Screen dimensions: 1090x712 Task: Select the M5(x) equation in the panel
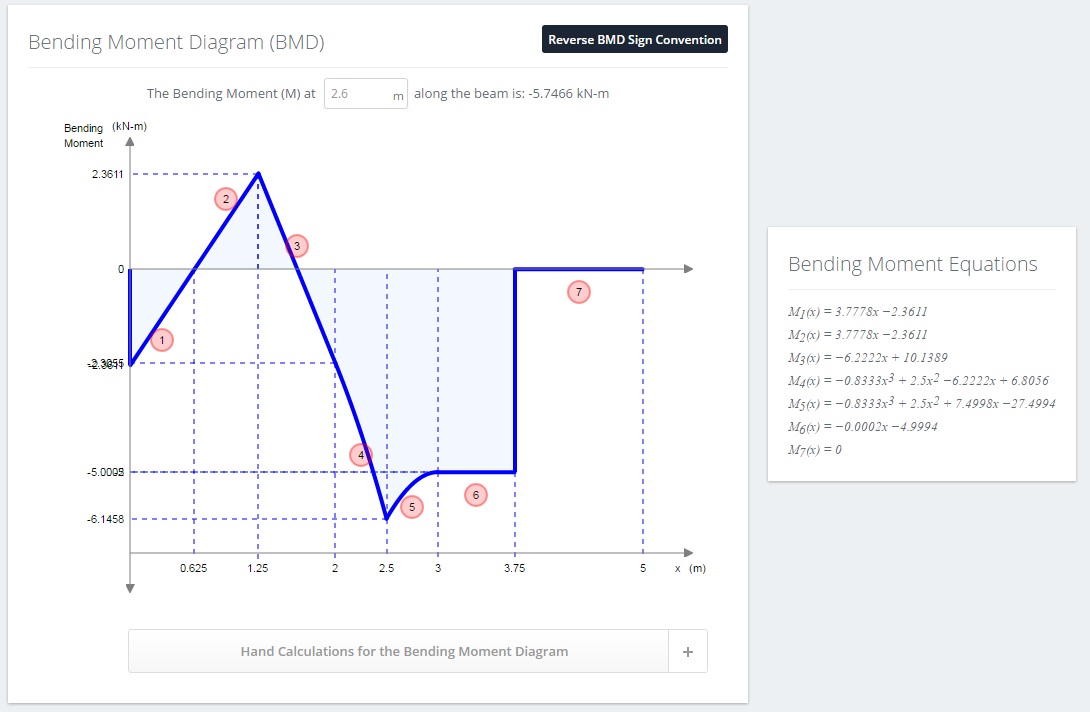[x=921, y=403]
